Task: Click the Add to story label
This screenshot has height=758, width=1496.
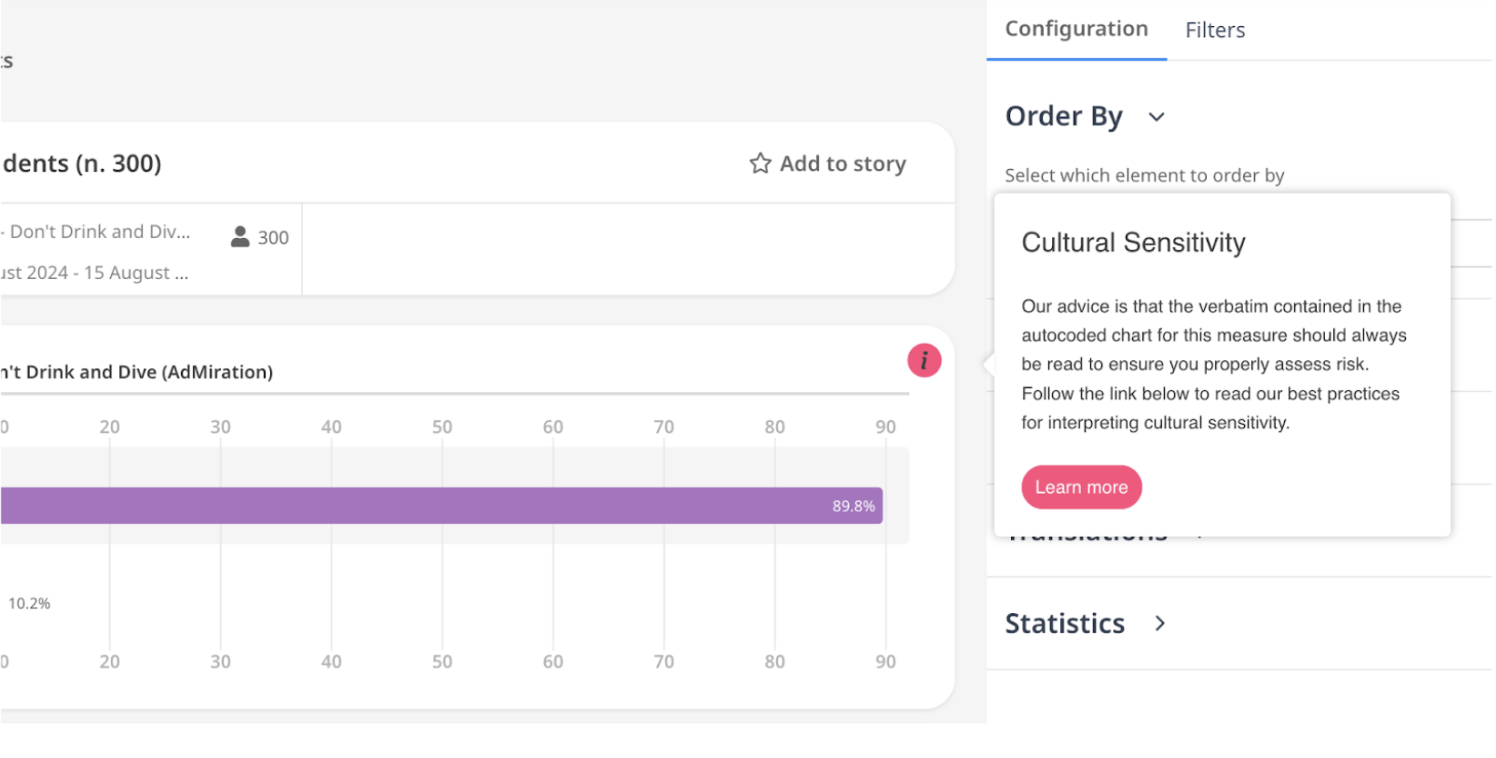Action: (842, 163)
